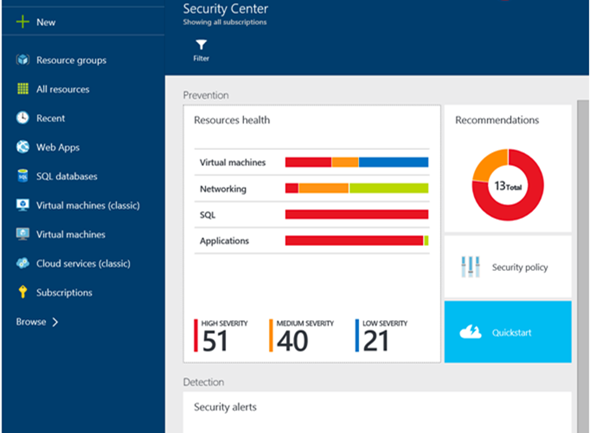Go to Web Apps in sidebar
590x433 pixels.
58,147
